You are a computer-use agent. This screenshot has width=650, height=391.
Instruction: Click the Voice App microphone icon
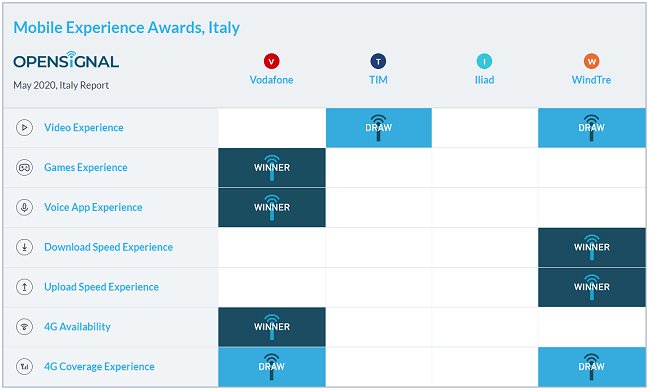[x=24, y=207]
